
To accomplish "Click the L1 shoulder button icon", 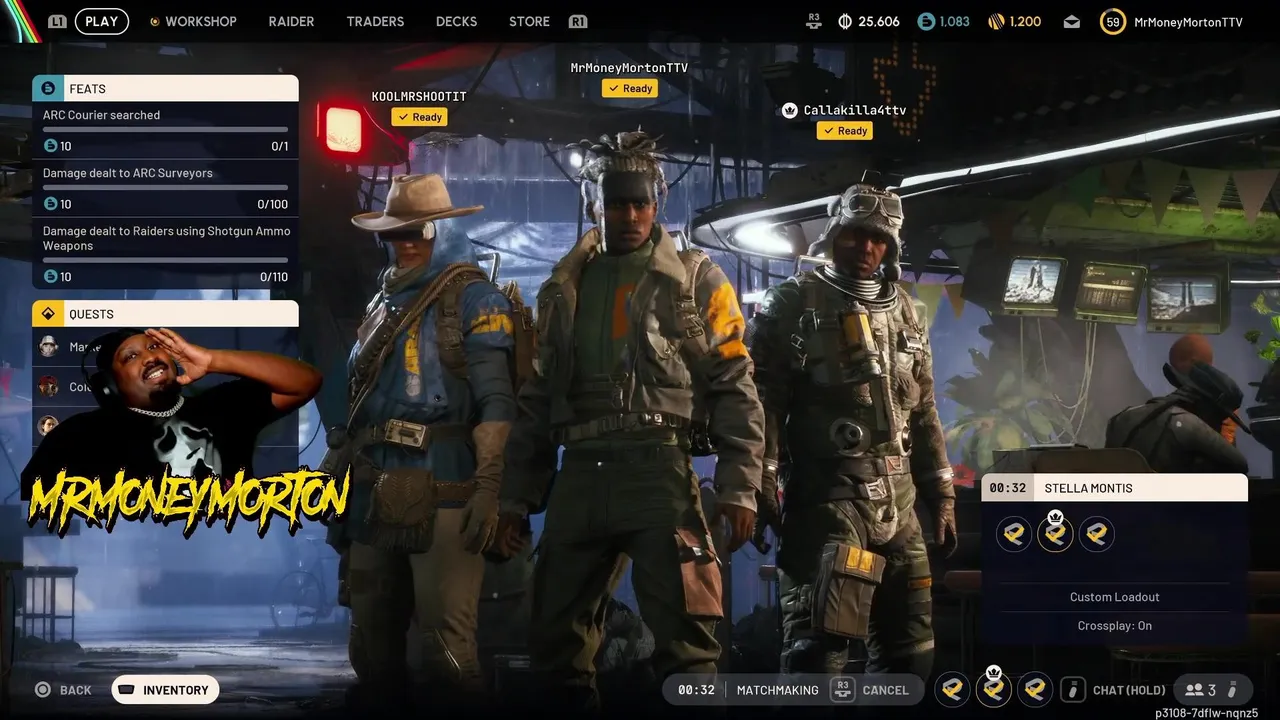I will (x=57, y=21).
